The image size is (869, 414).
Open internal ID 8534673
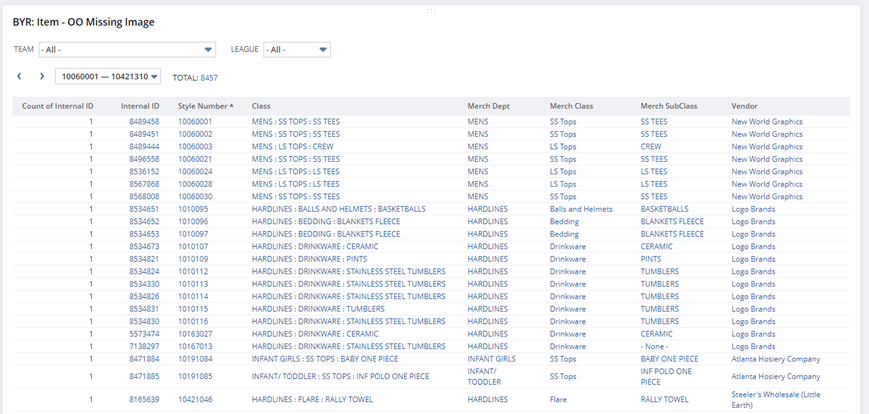click(x=145, y=247)
